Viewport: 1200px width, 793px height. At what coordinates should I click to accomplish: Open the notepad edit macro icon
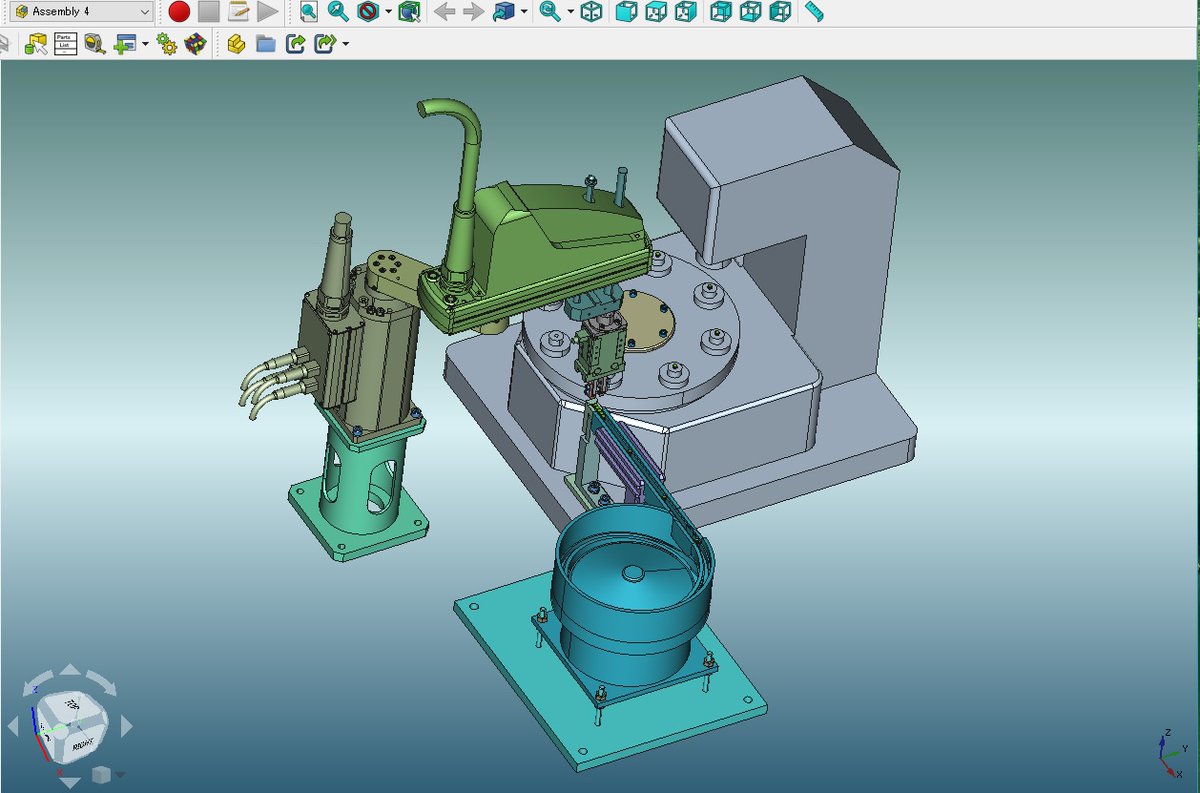(238, 12)
